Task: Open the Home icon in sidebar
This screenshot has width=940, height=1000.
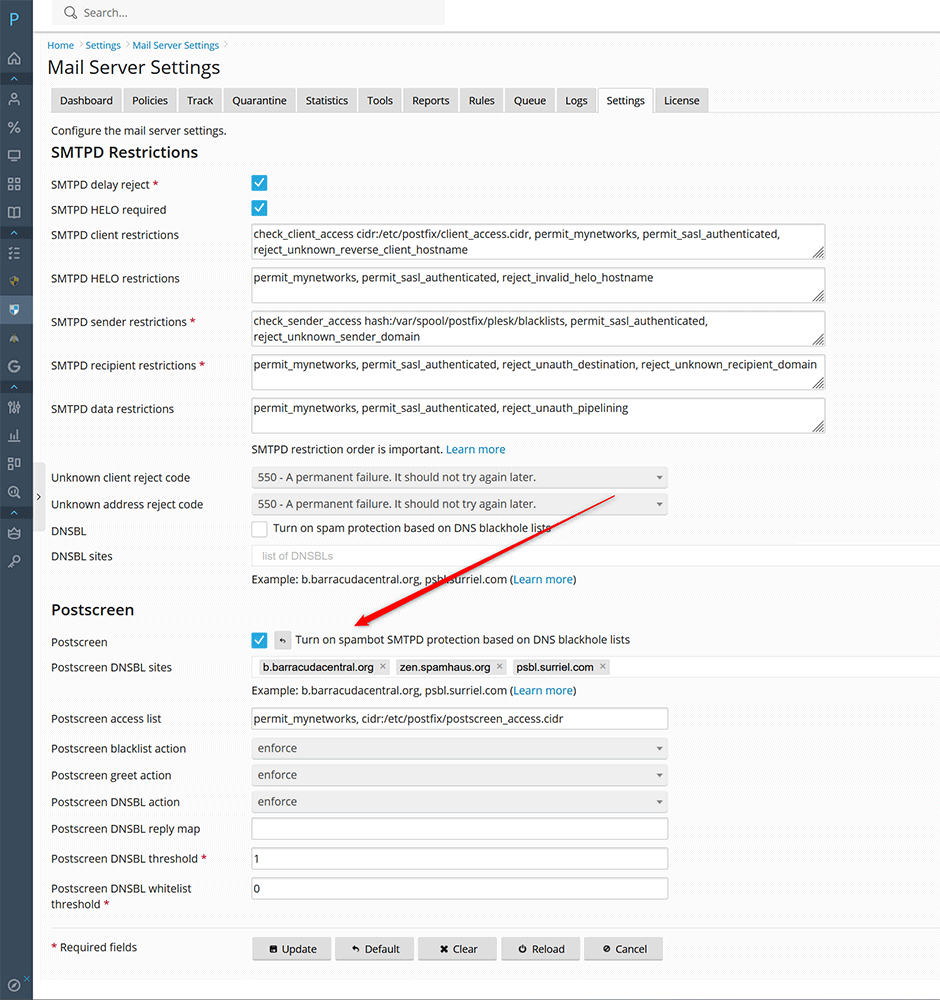Action: coord(14,59)
